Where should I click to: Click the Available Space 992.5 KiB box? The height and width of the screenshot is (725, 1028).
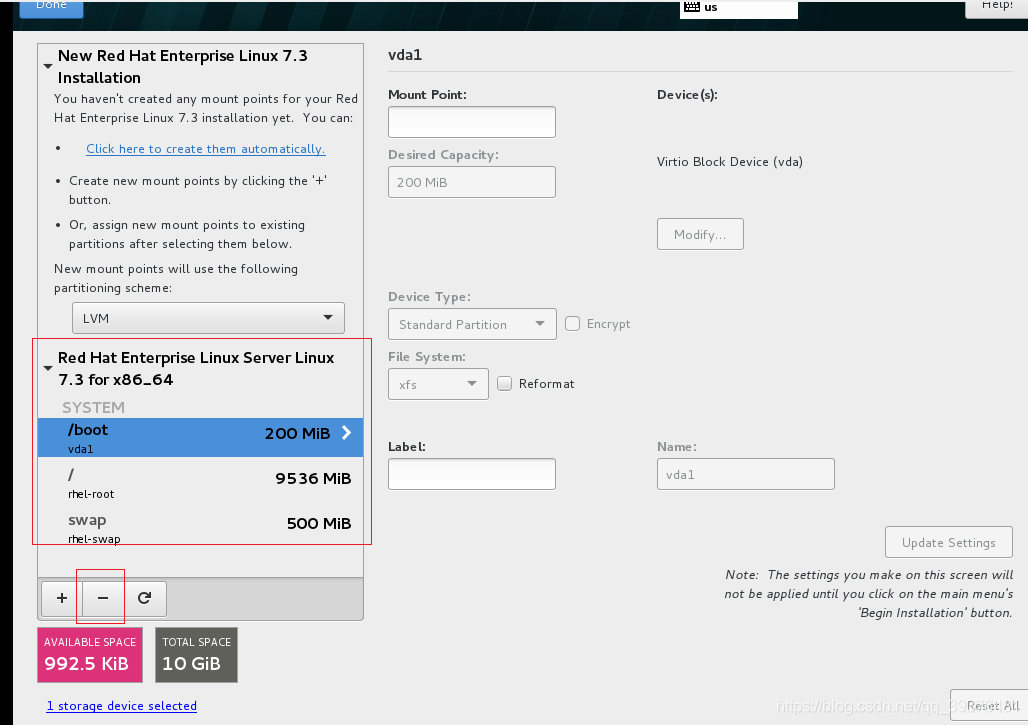(x=90, y=655)
